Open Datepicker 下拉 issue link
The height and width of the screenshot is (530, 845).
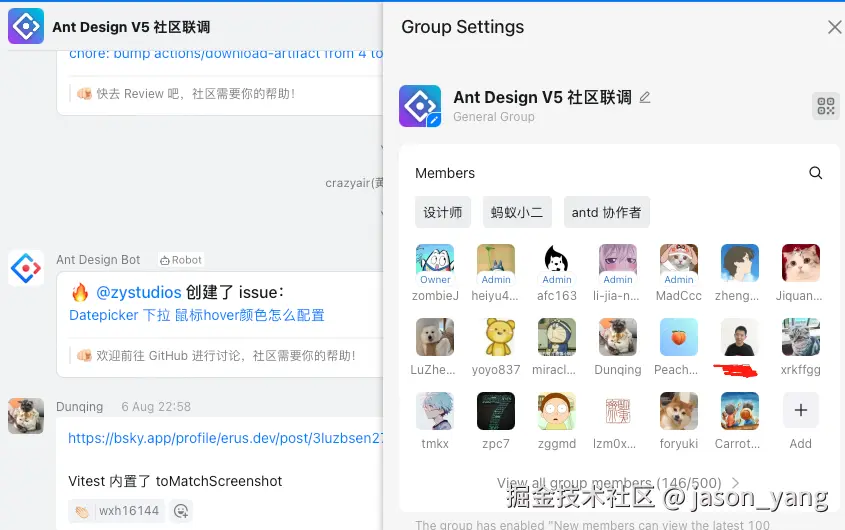197,315
